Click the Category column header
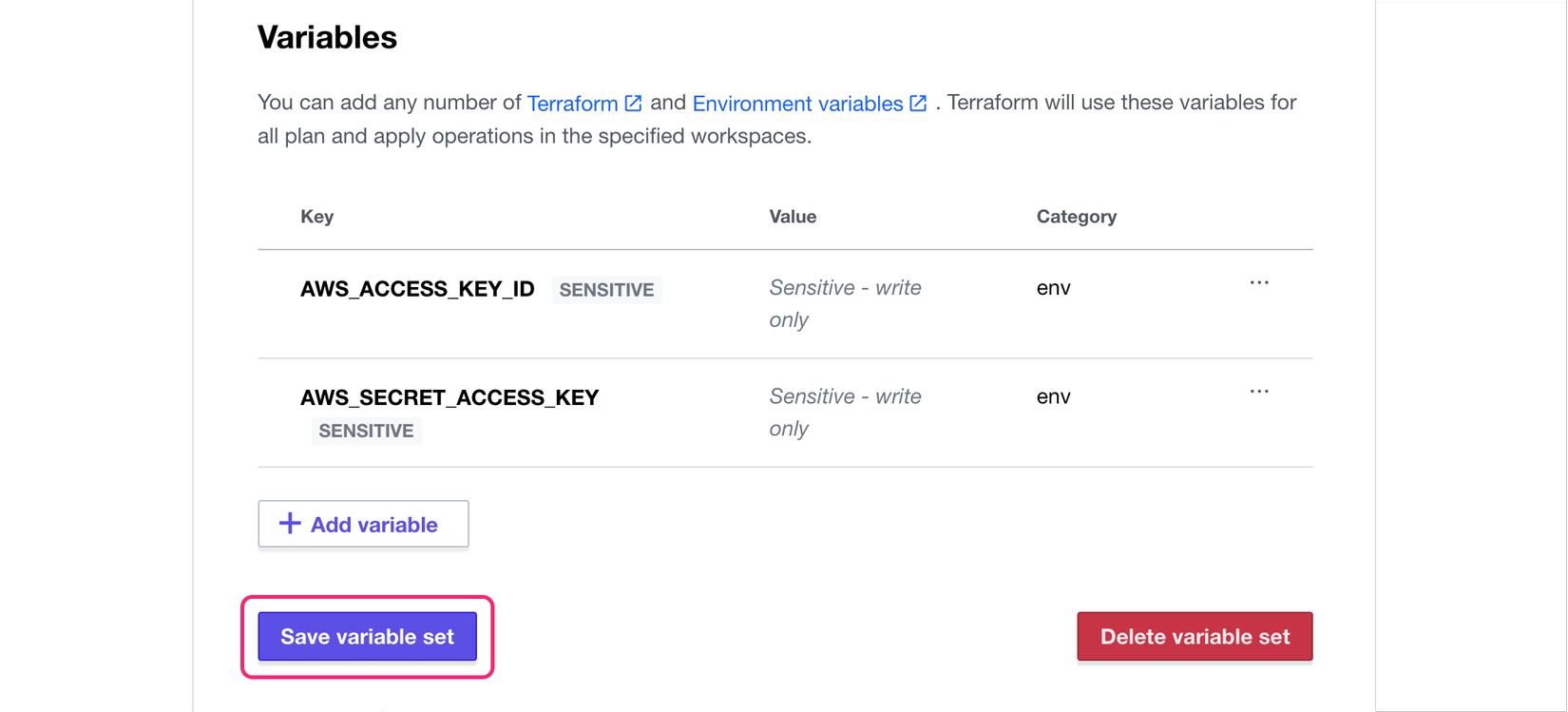The image size is (1568, 712). (1077, 217)
